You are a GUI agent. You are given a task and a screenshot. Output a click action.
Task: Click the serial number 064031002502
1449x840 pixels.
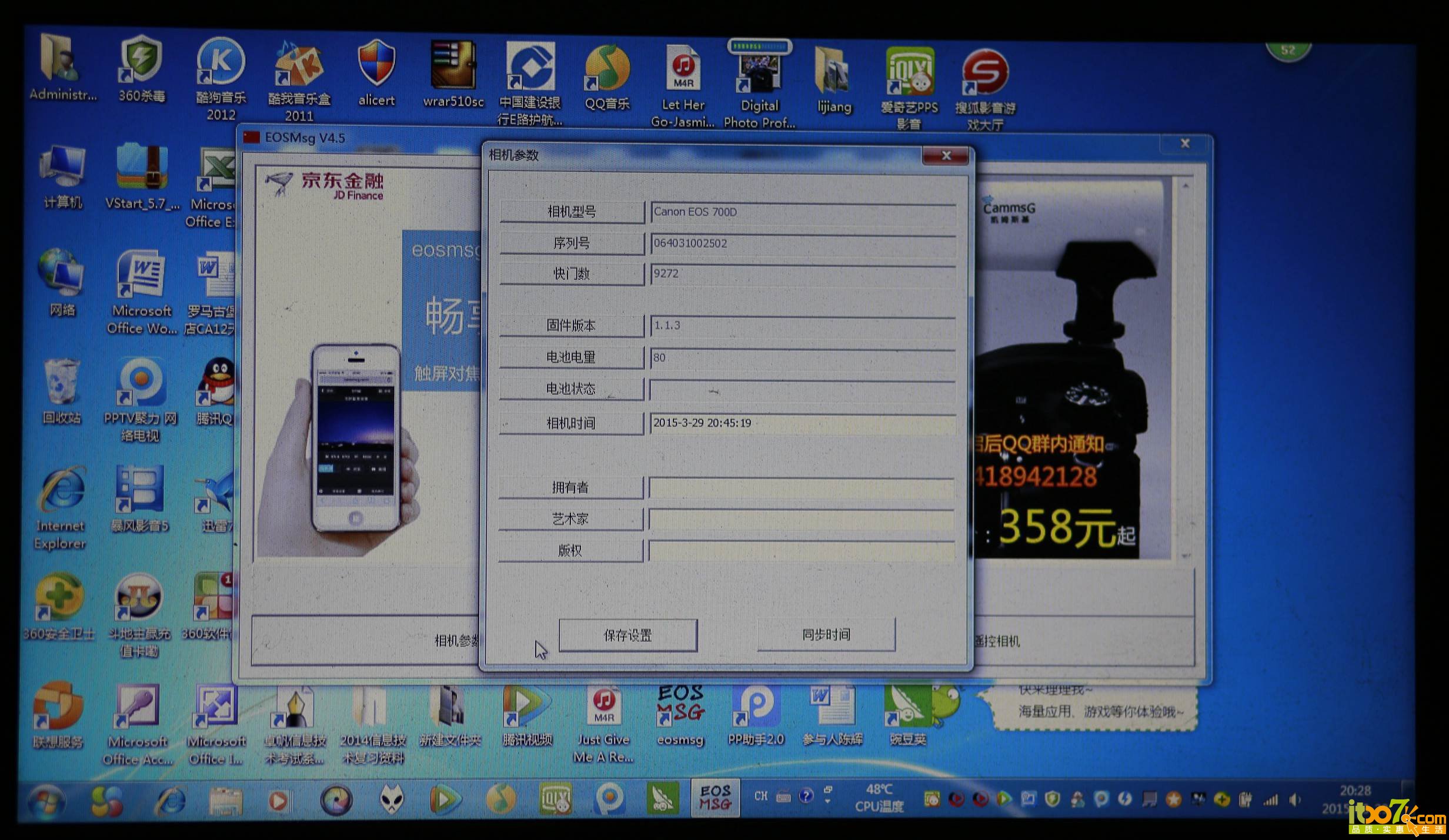coord(690,243)
